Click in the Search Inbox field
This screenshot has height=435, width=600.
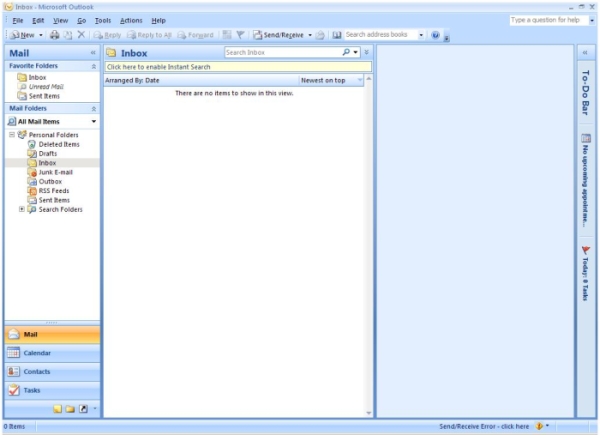[x=283, y=52]
